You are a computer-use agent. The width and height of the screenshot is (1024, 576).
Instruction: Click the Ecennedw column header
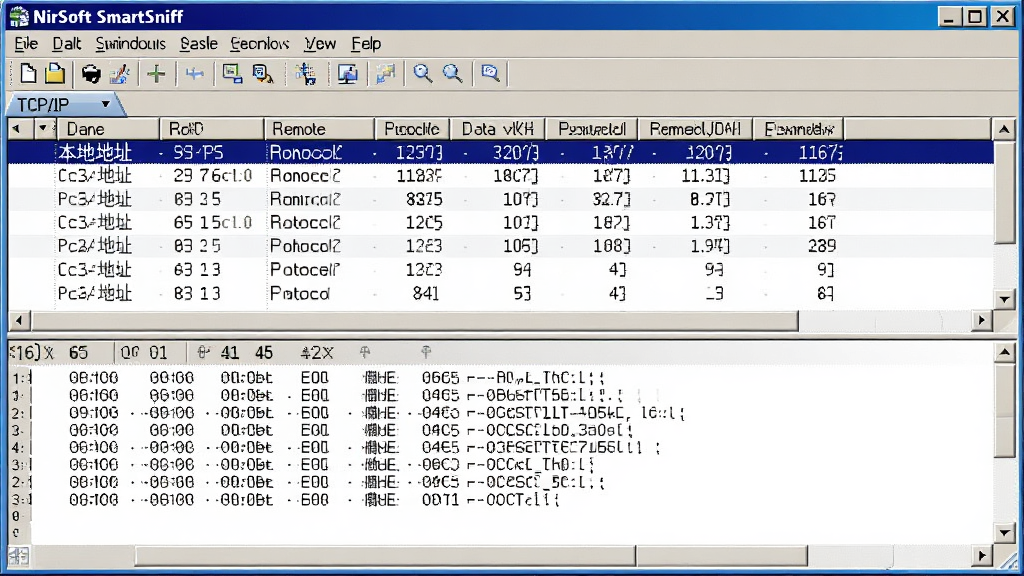coord(799,129)
